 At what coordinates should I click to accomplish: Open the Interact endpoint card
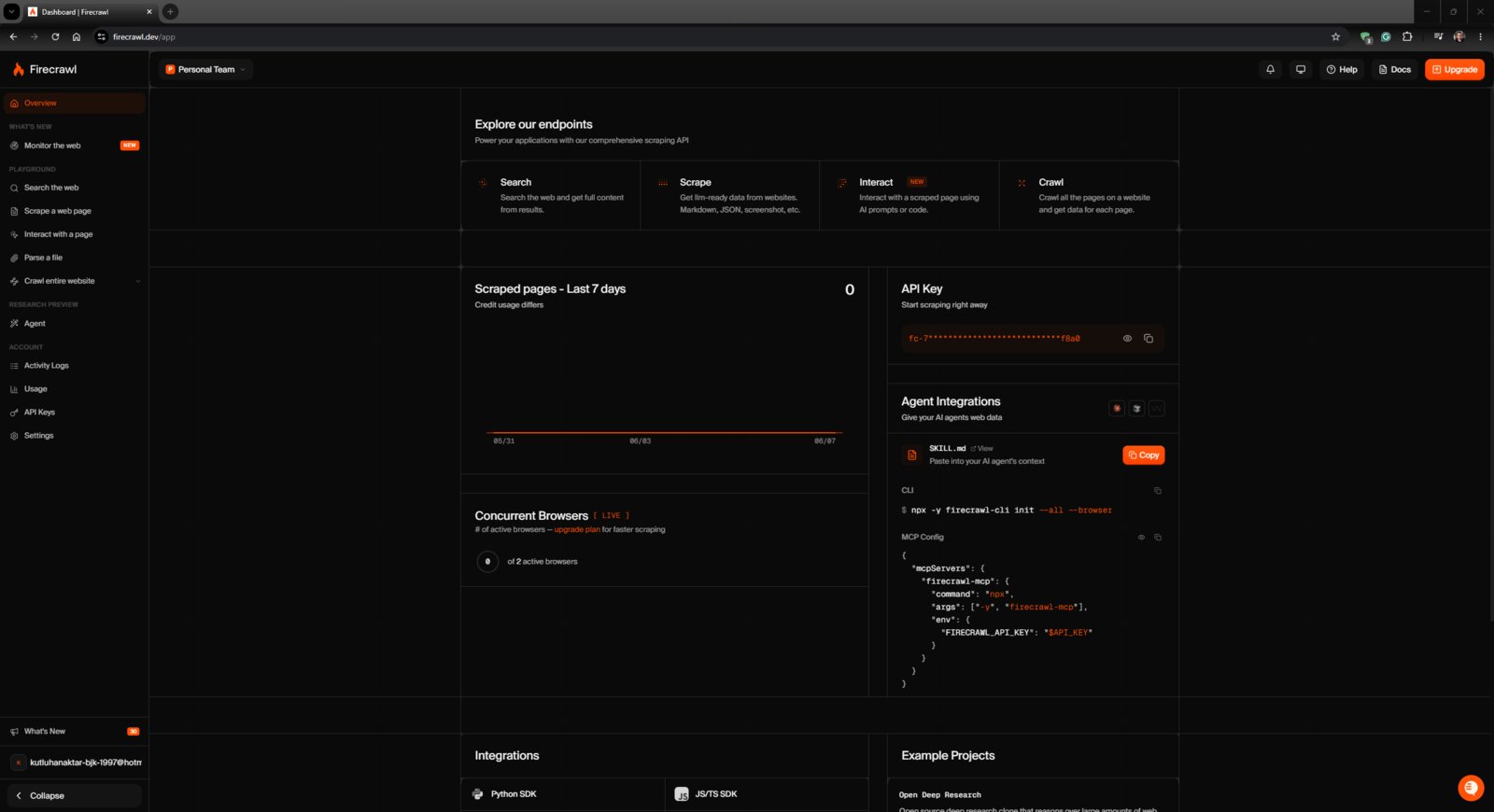(909, 196)
